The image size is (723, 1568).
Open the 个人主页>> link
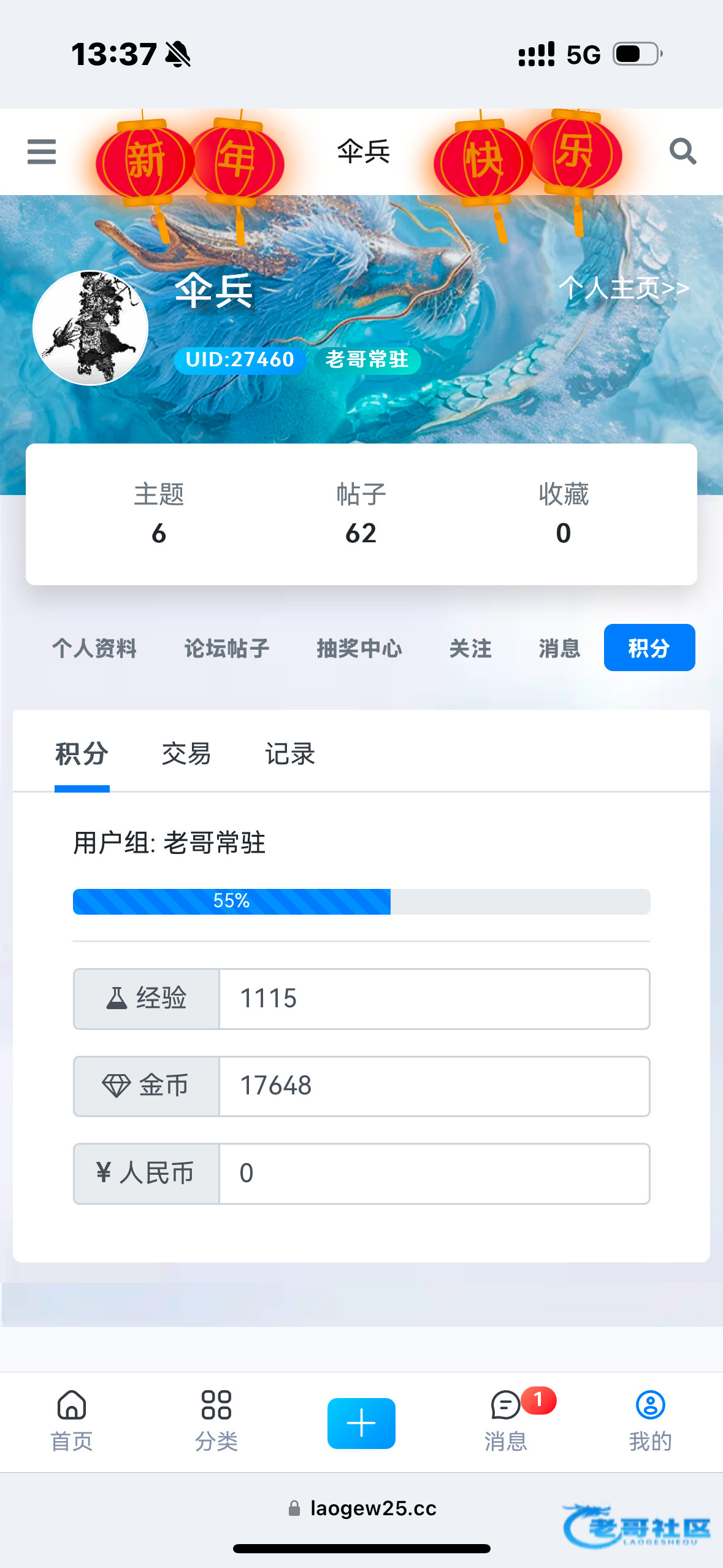pyautogui.click(x=624, y=288)
